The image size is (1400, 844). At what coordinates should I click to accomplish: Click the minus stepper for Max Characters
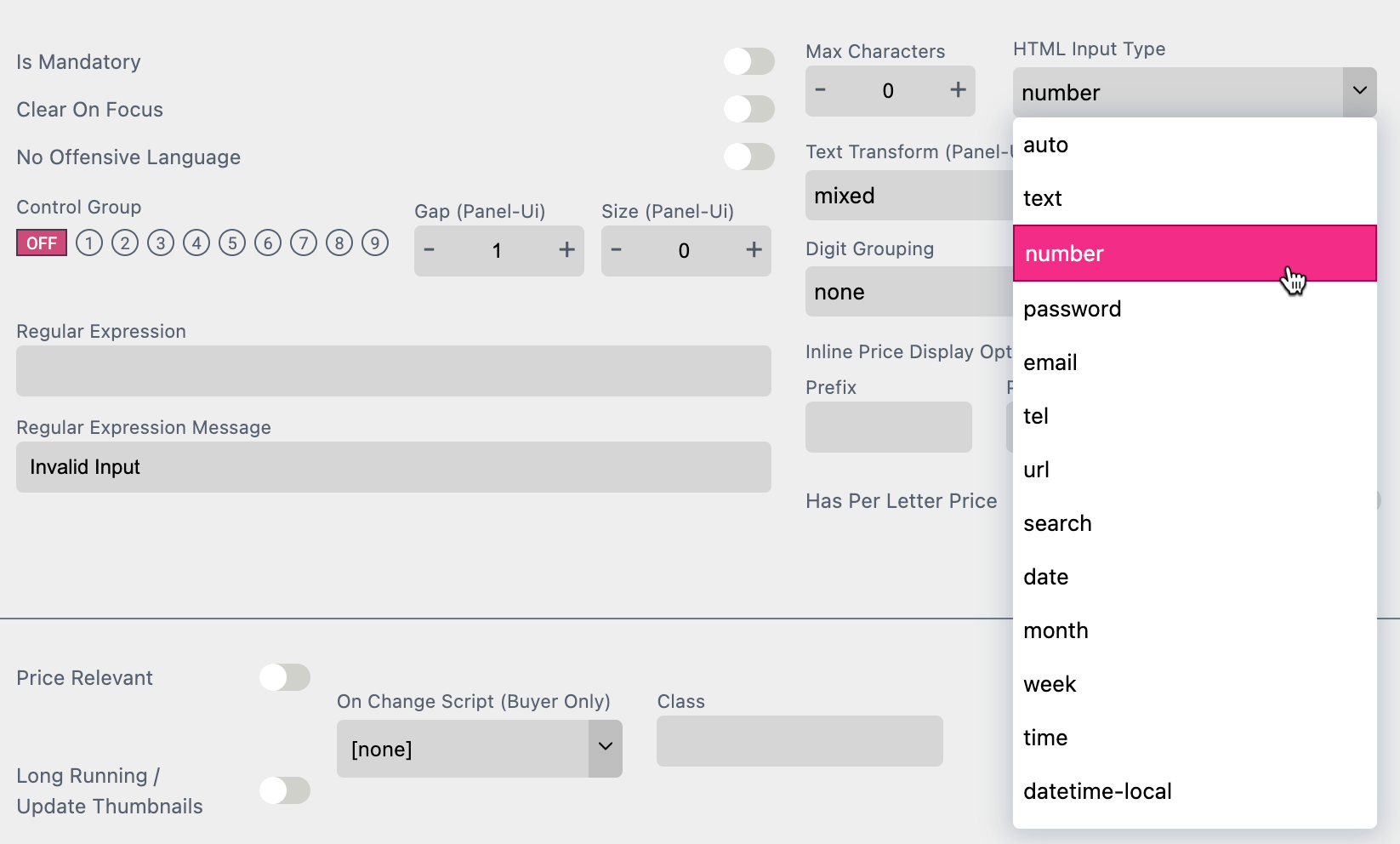click(x=820, y=90)
